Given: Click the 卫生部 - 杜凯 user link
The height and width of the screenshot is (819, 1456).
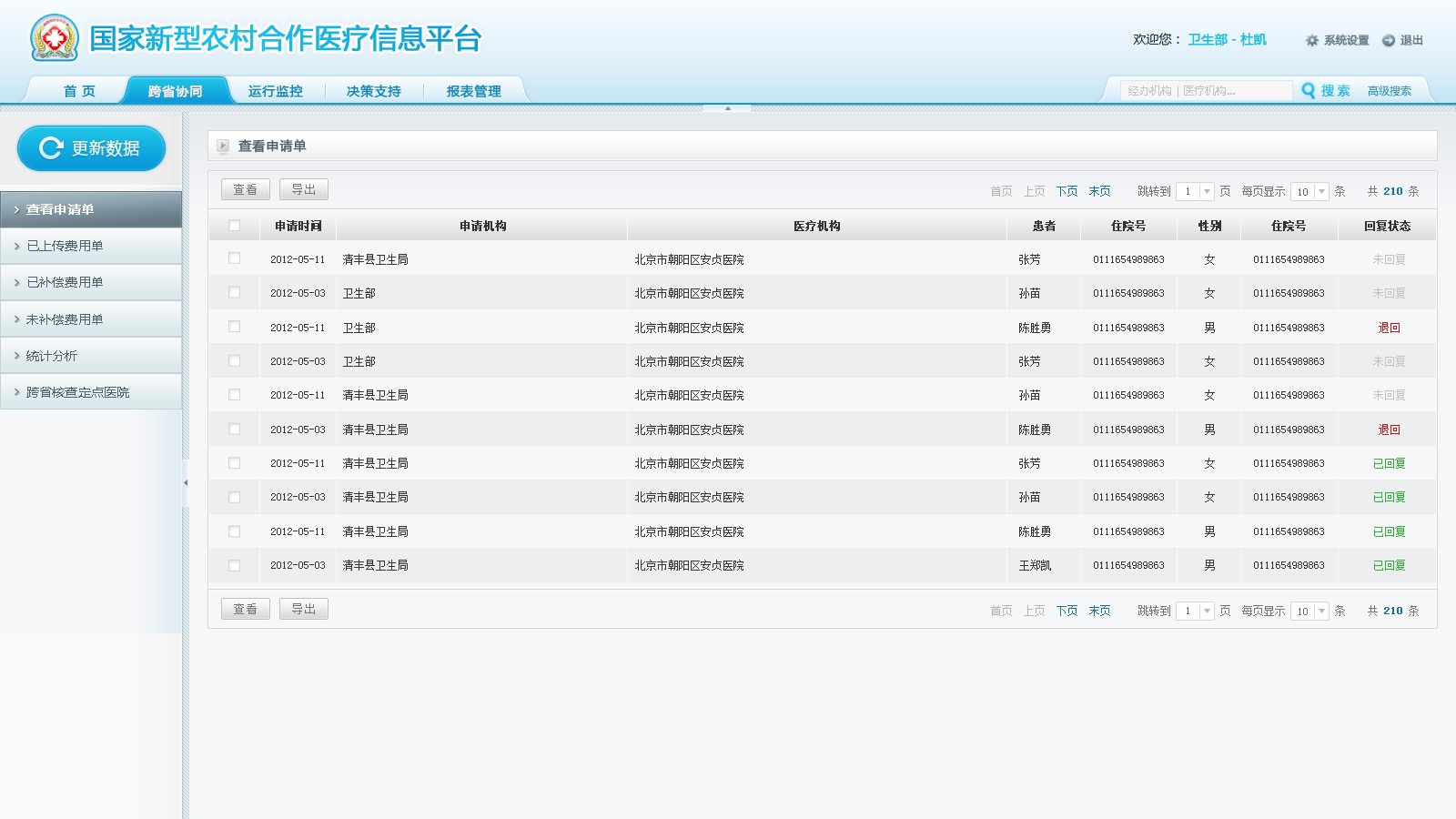Looking at the screenshot, I should (1227, 40).
